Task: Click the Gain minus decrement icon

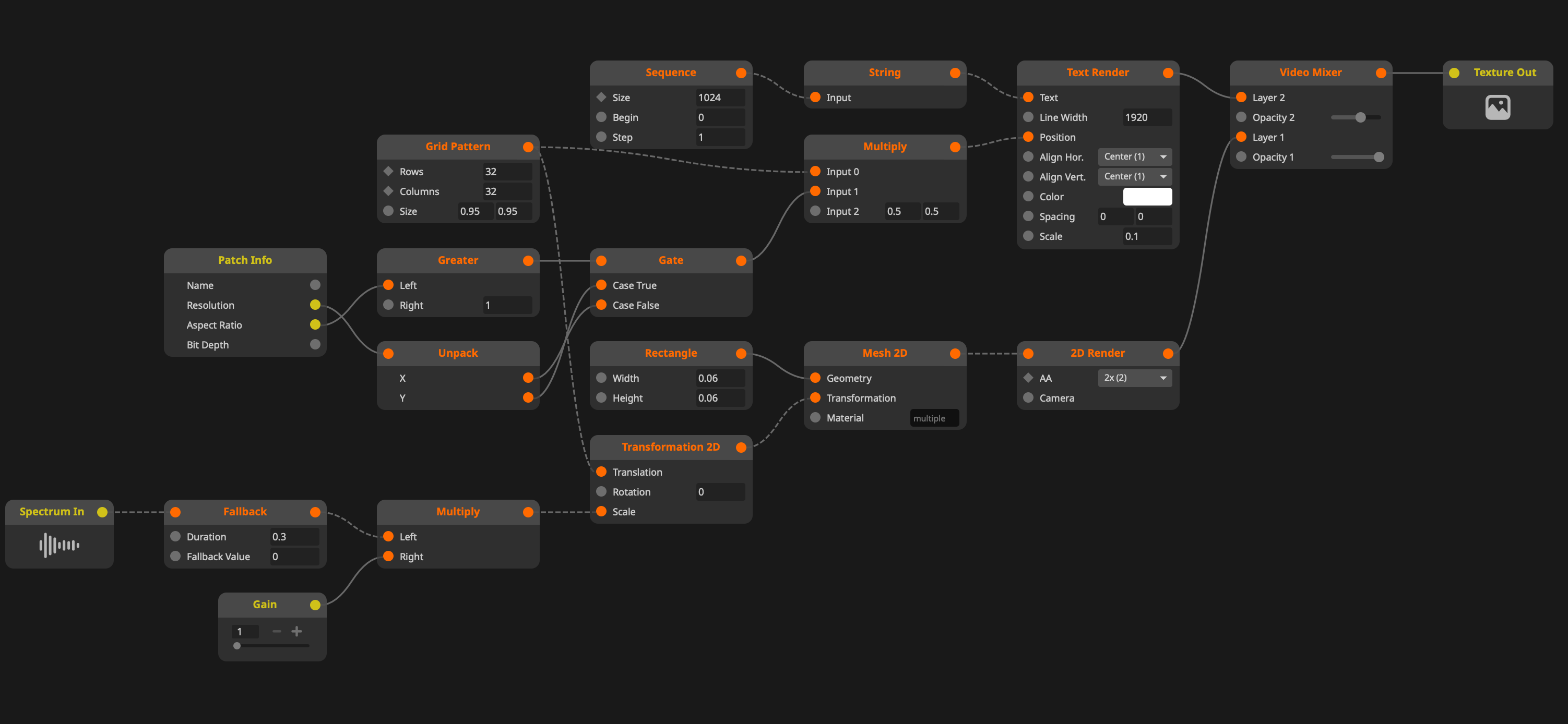Action: [277, 632]
